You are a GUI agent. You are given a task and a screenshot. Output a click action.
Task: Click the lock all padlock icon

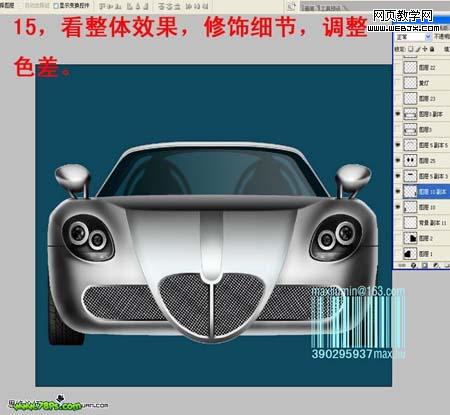click(432, 49)
